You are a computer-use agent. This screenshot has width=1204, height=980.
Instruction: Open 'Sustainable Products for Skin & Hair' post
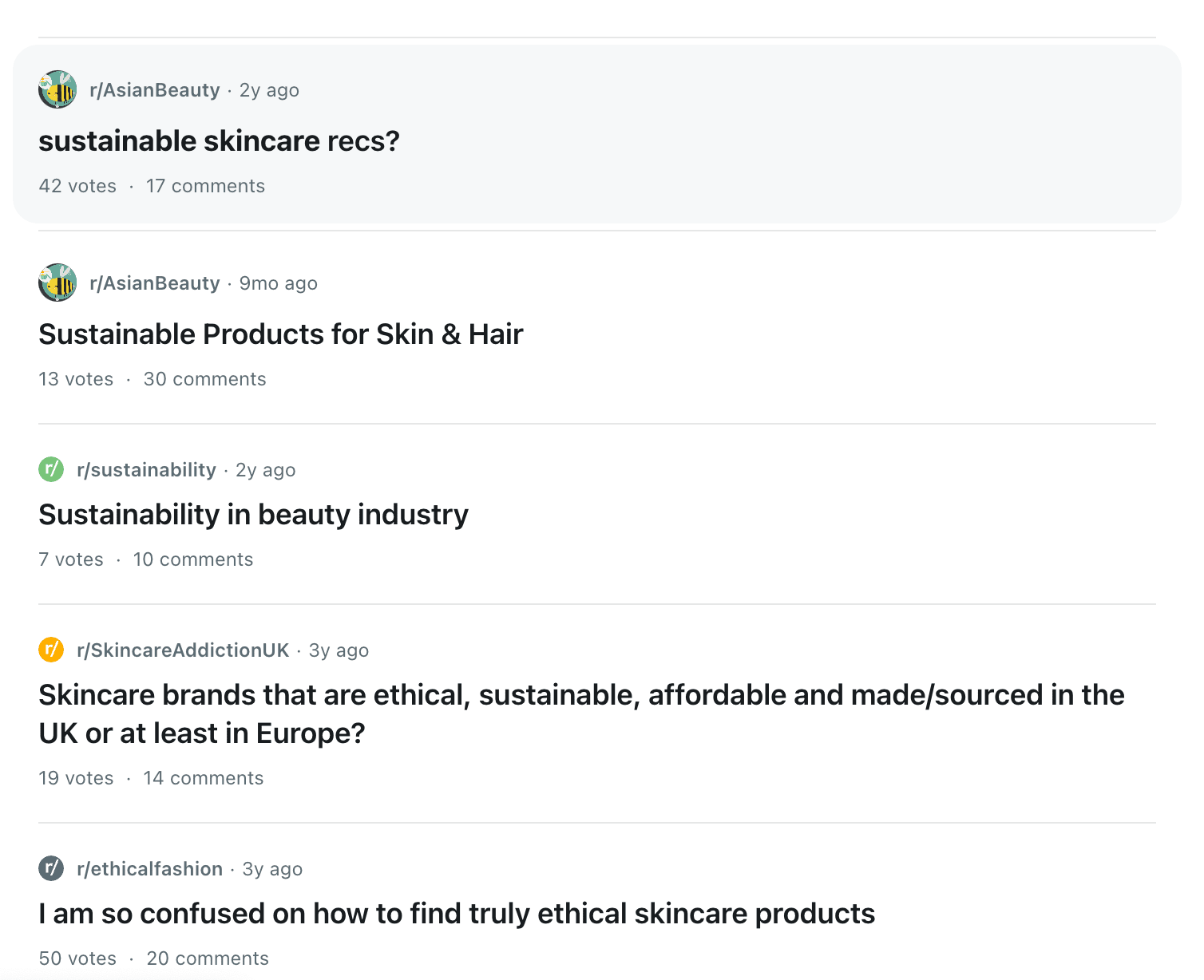coord(281,334)
